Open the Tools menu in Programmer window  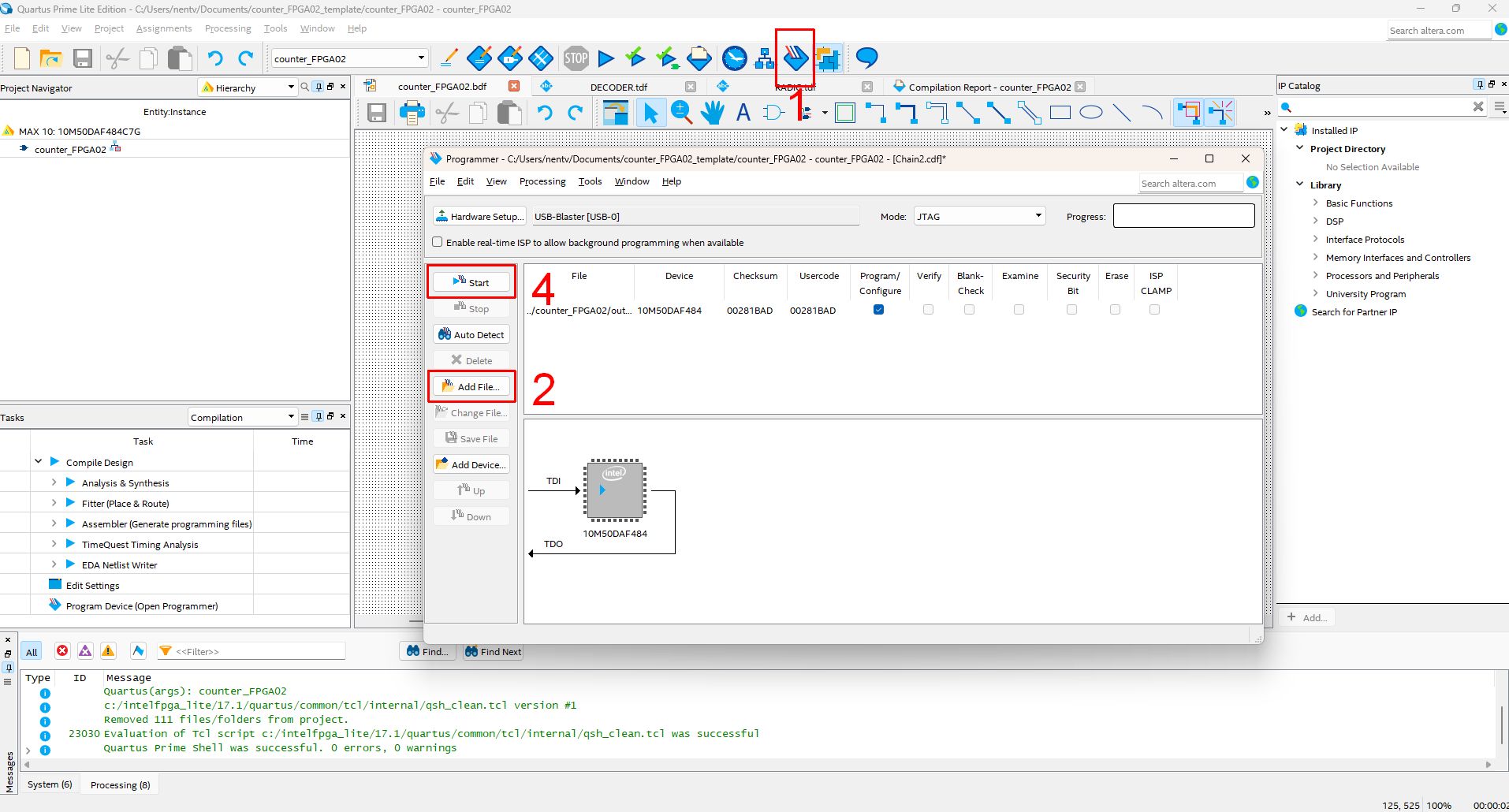click(590, 181)
